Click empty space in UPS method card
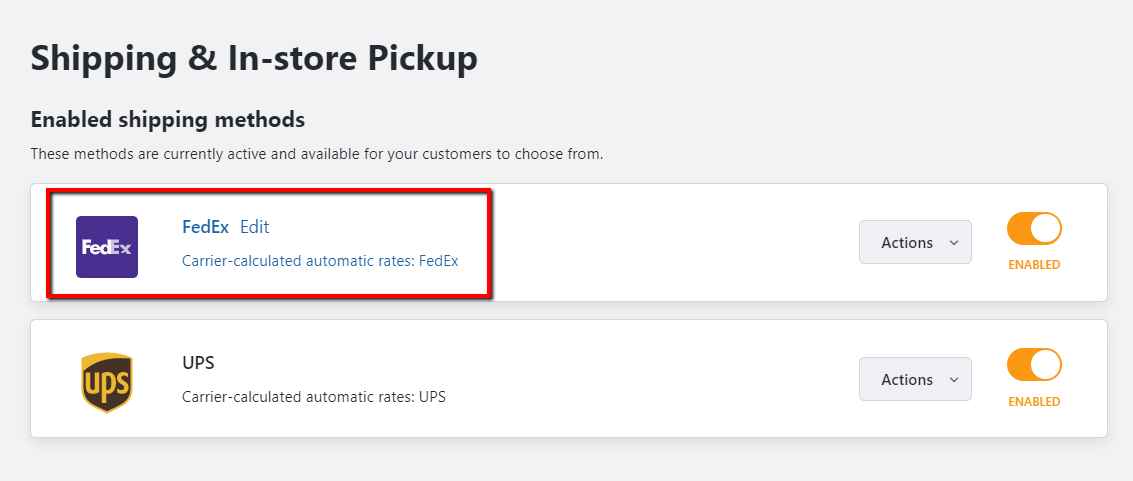Image resolution: width=1133 pixels, height=481 pixels. pyautogui.click(x=650, y=380)
